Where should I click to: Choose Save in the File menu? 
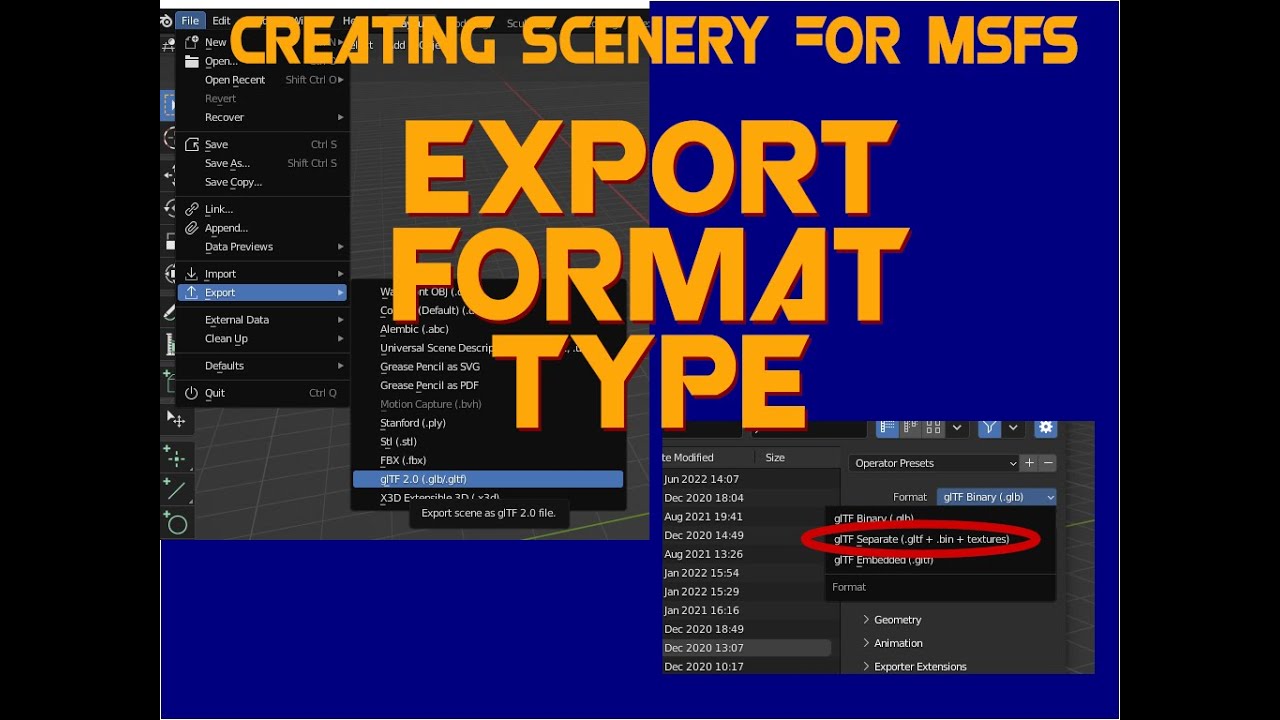coord(264,144)
